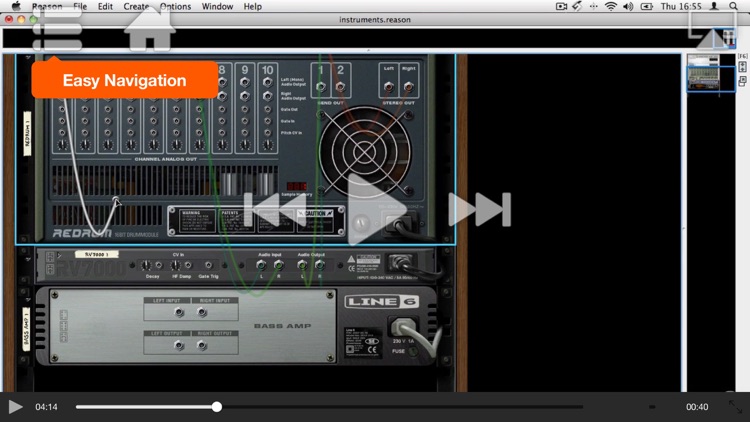Open the File menu
Viewport: 750px width, 422px height.
coord(80,6)
